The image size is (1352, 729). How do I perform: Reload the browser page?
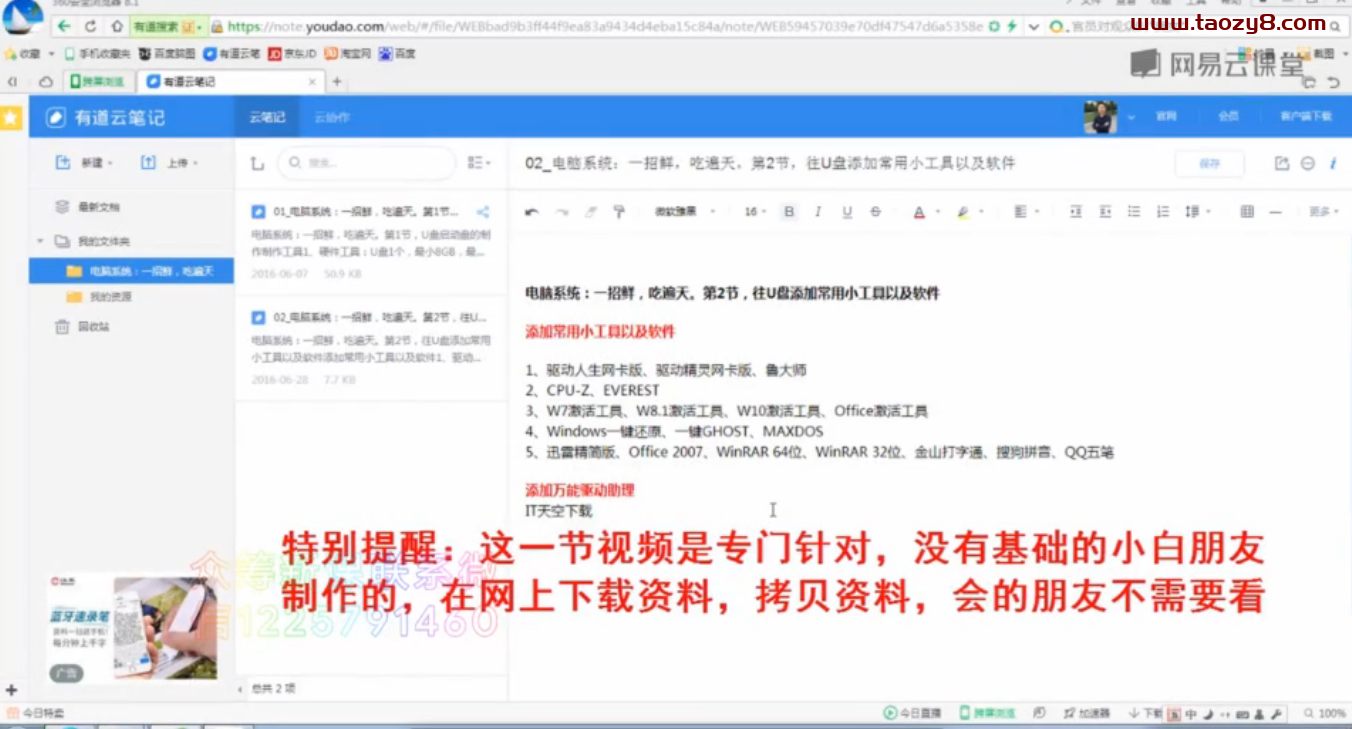click(91, 26)
